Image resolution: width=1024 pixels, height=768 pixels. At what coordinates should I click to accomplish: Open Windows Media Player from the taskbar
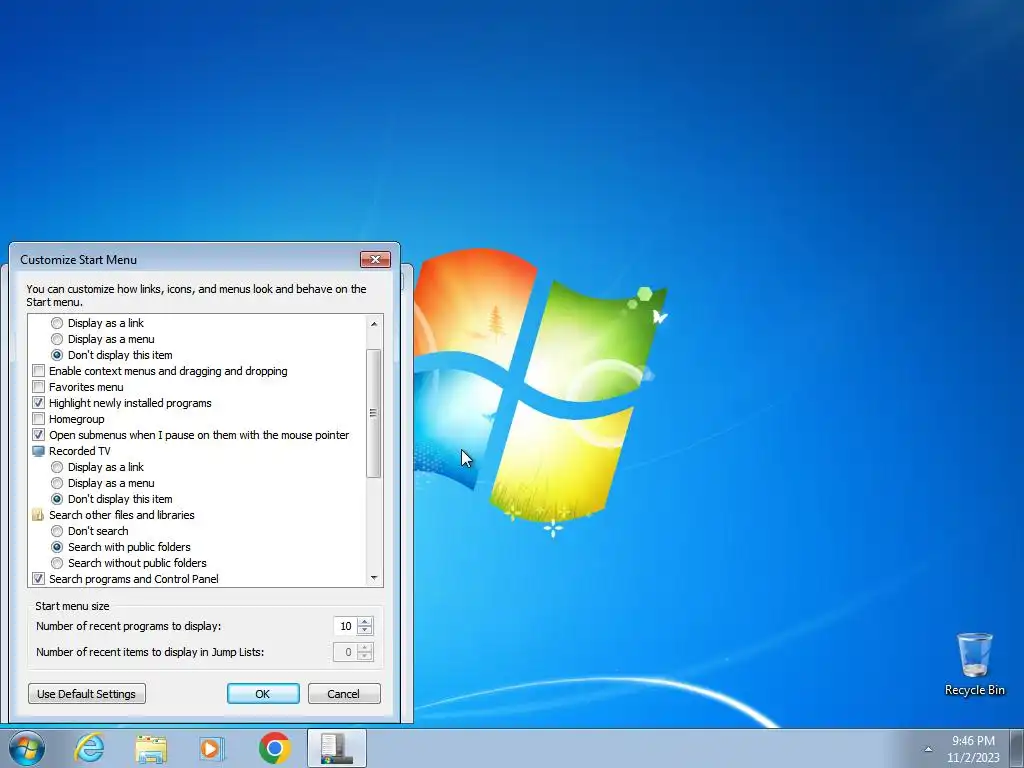coord(211,748)
